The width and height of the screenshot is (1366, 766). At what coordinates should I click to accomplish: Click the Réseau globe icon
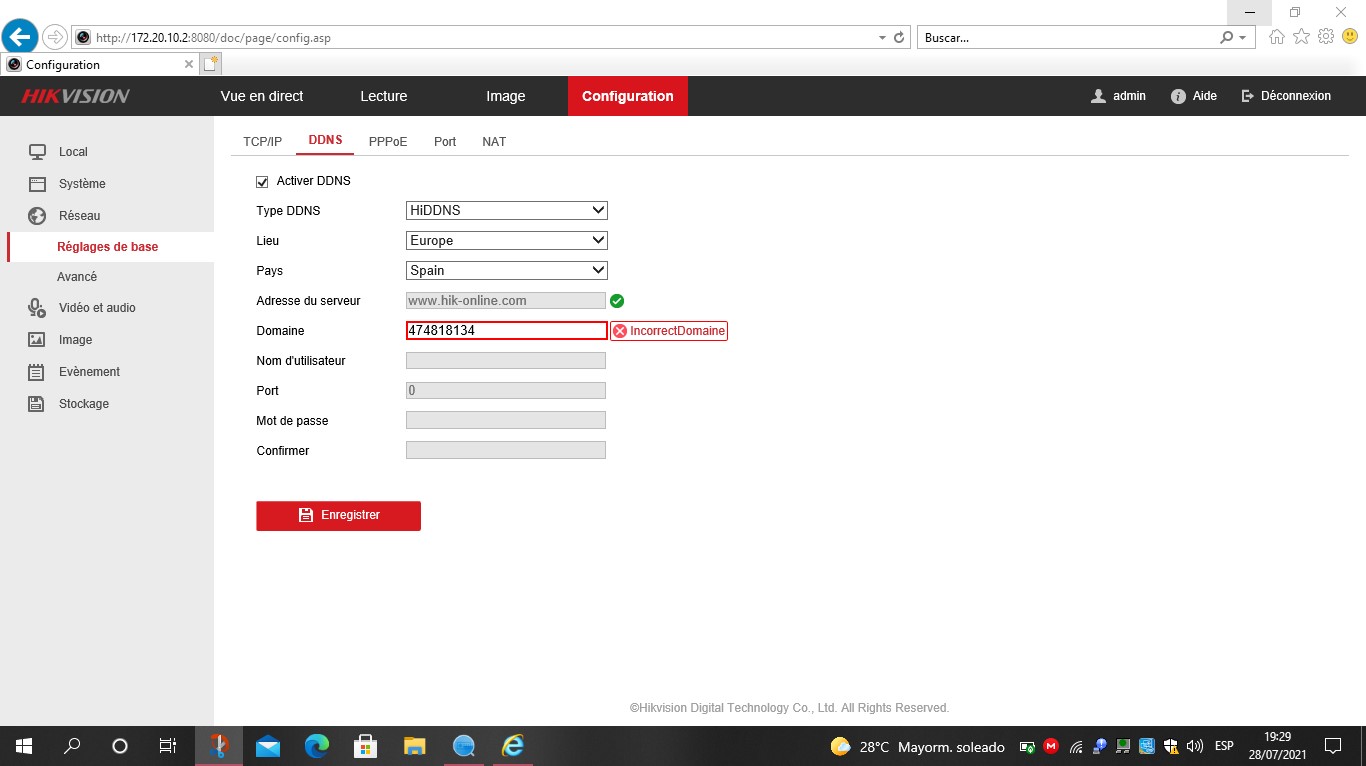pos(37,216)
